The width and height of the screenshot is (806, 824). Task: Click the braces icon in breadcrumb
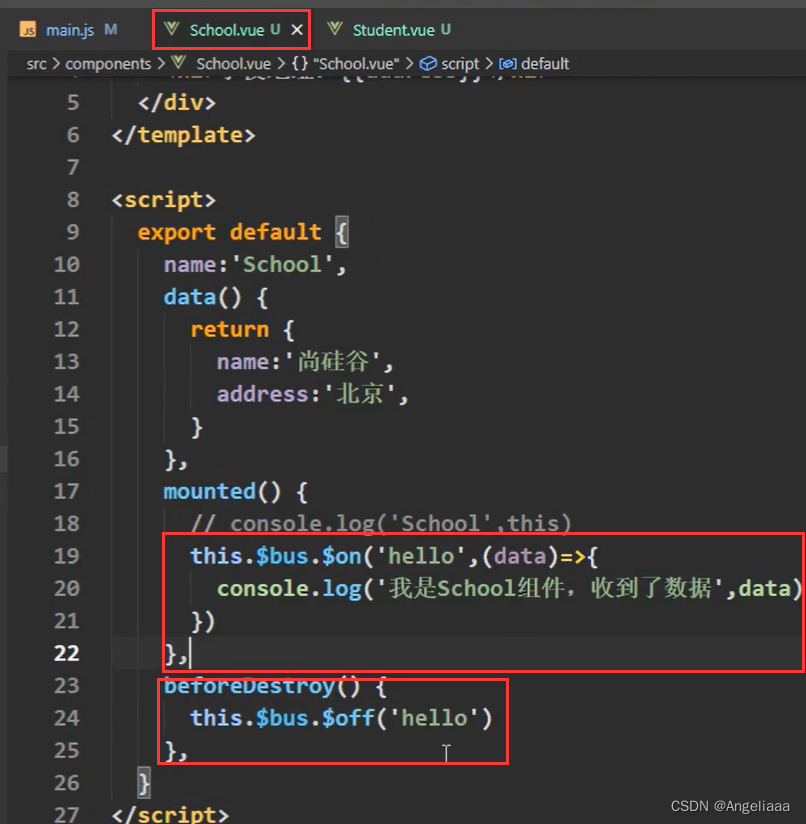(300, 64)
